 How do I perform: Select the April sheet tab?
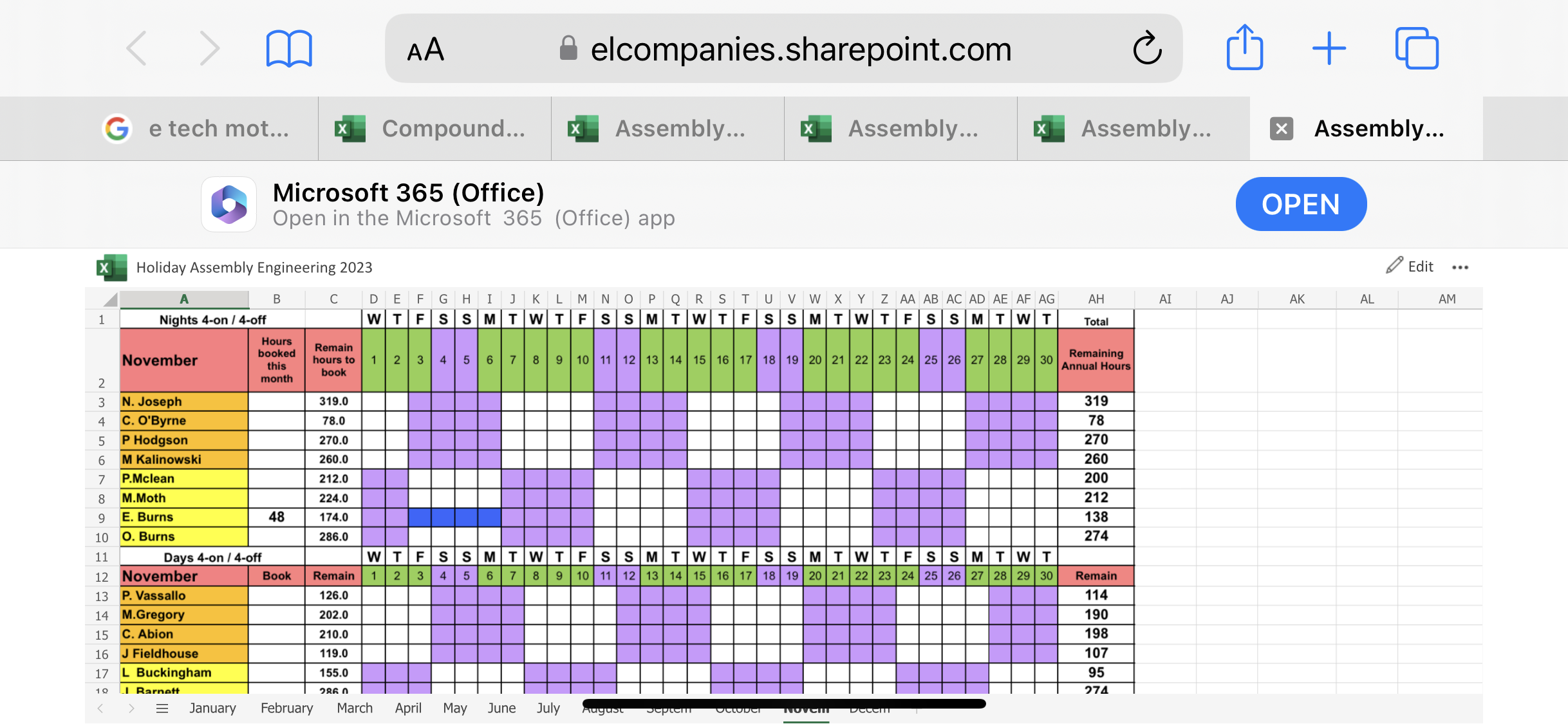408,708
